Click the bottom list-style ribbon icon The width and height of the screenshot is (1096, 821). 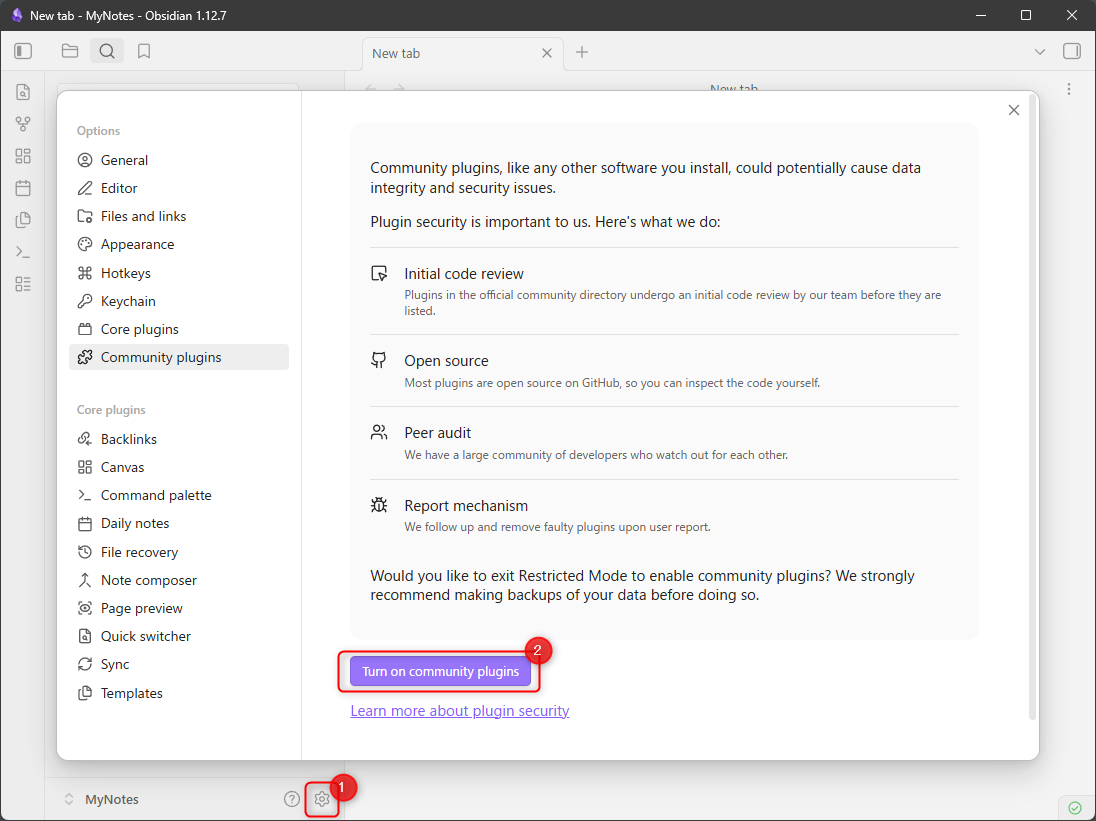tap(23, 284)
